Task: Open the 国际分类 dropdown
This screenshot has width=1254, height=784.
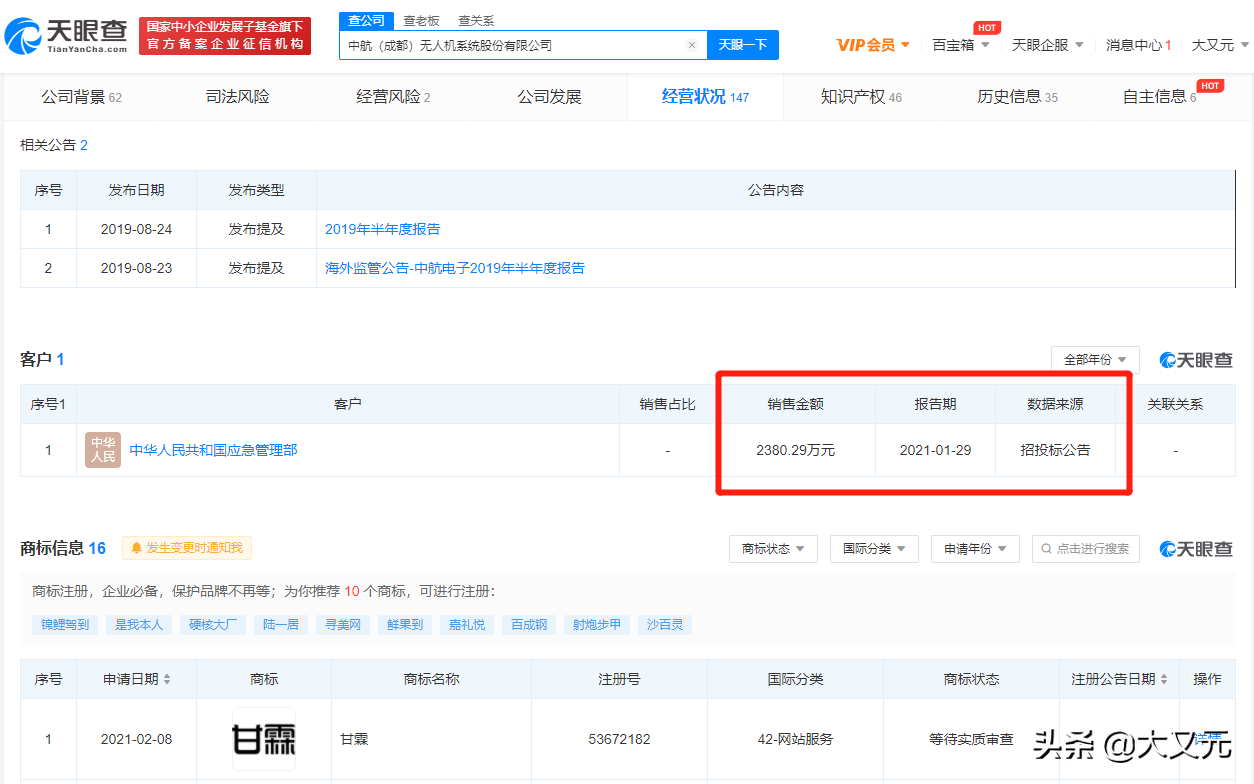Action: [x=874, y=548]
